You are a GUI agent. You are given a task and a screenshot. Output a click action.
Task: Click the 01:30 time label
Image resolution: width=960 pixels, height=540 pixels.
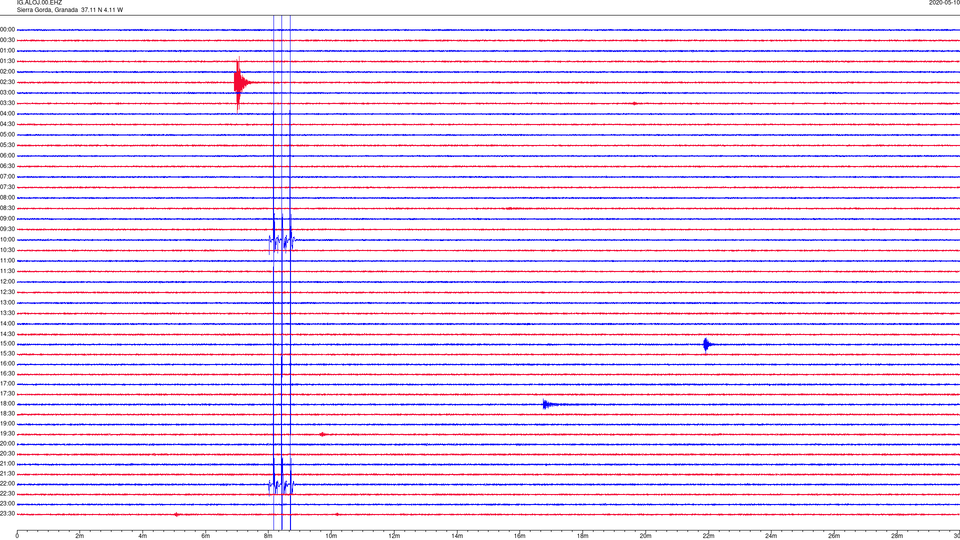(8, 61)
